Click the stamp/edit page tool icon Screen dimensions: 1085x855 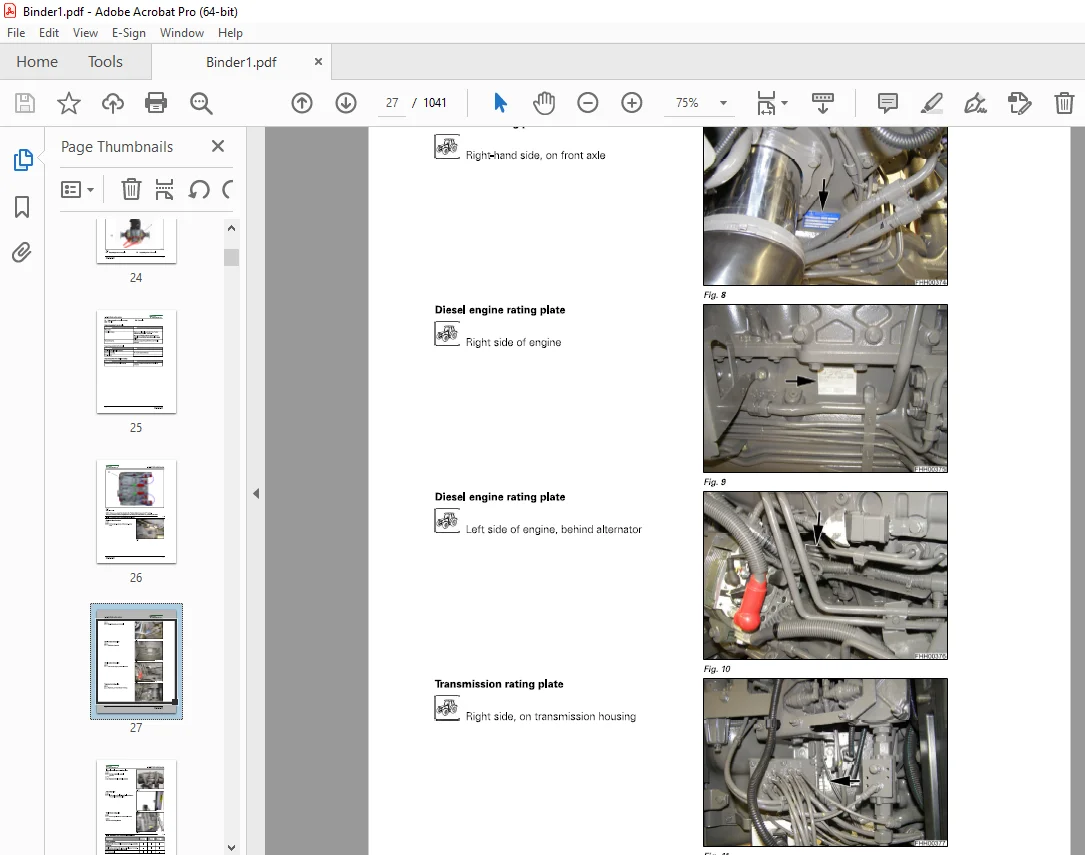[1020, 103]
